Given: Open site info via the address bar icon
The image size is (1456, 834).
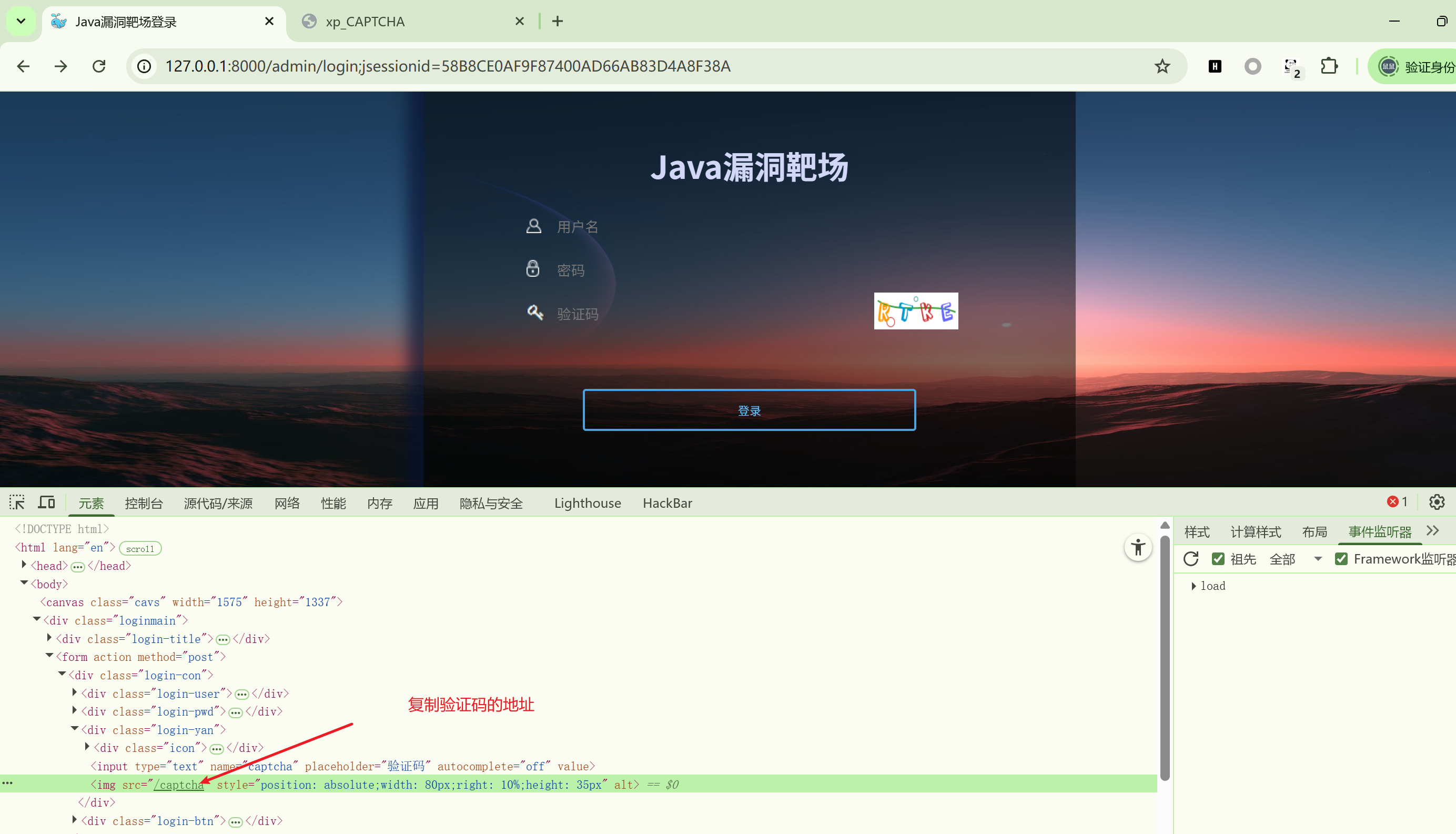Looking at the screenshot, I should pyautogui.click(x=144, y=66).
